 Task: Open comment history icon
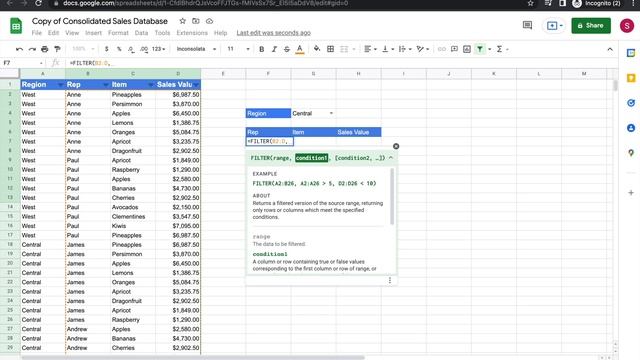tap(527, 25)
